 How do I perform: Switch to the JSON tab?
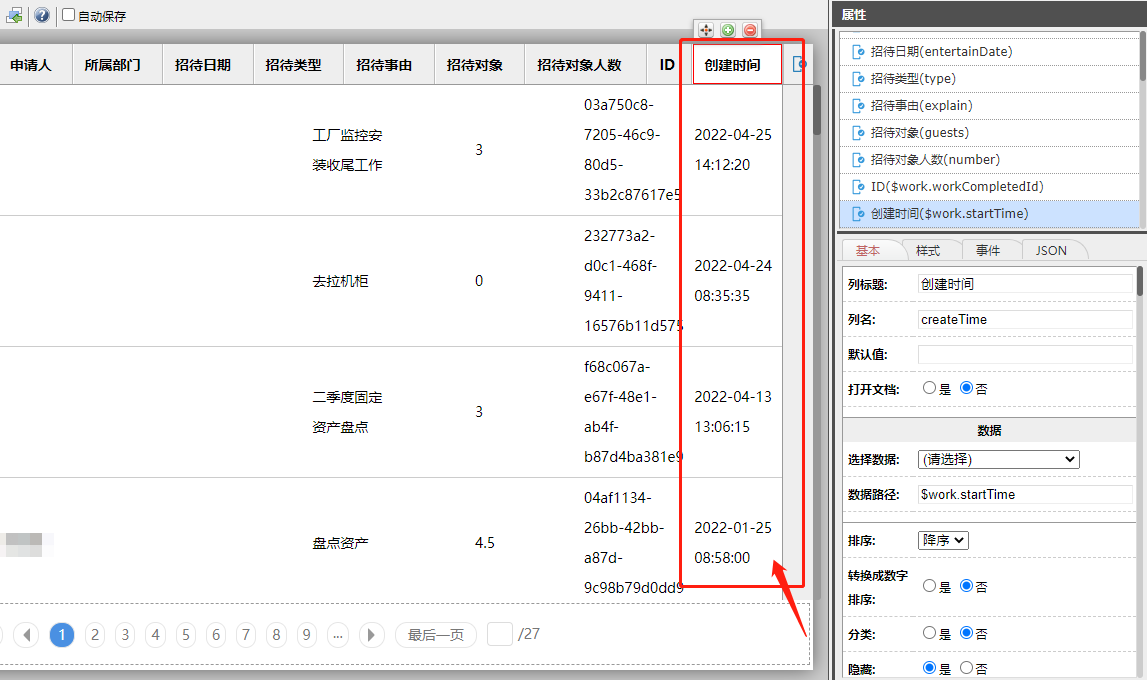[1050, 250]
